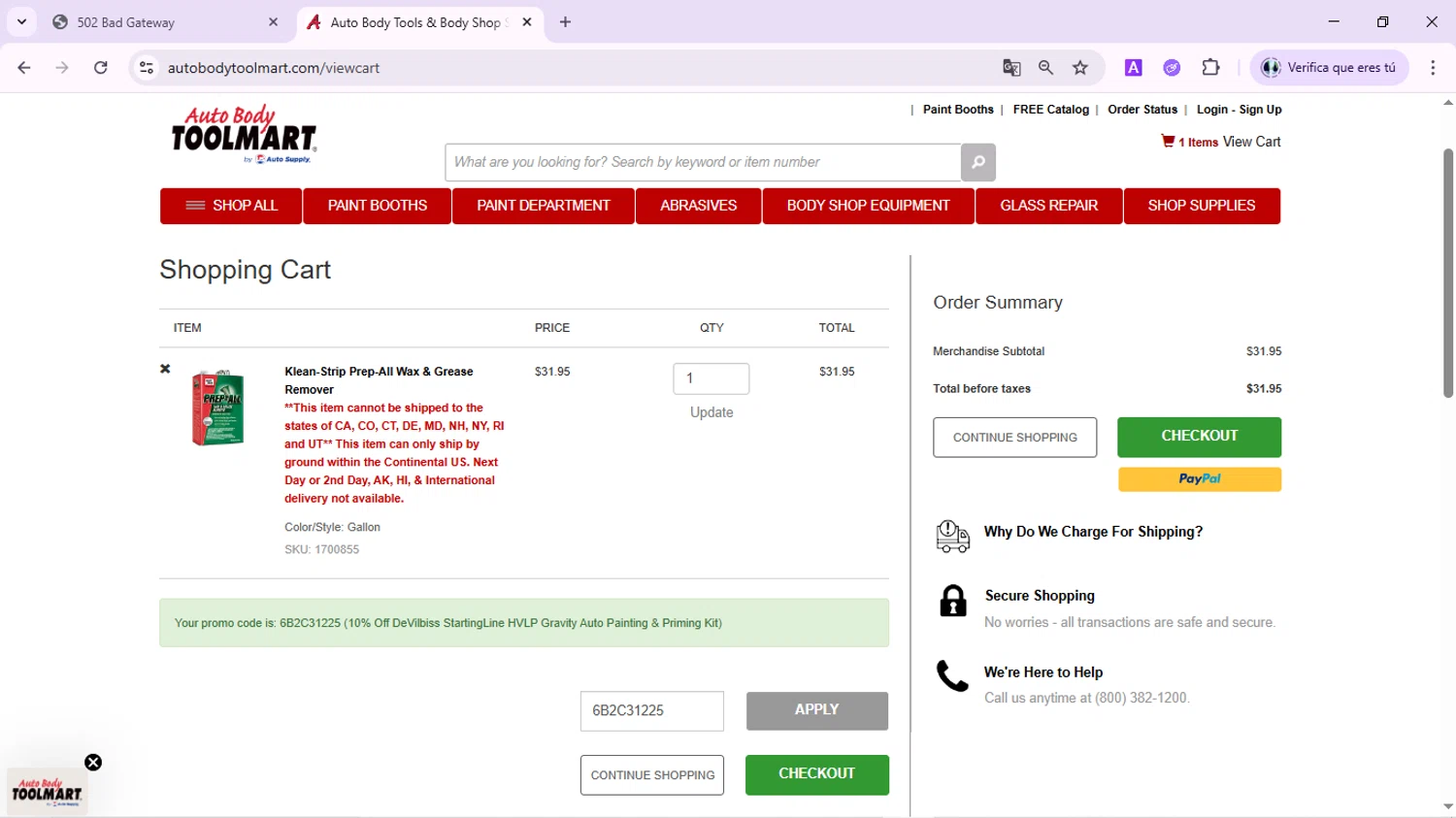Remove Klean-Strip item with X icon
Viewport: 1456px width, 818px height.
click(x=165, y=369)
